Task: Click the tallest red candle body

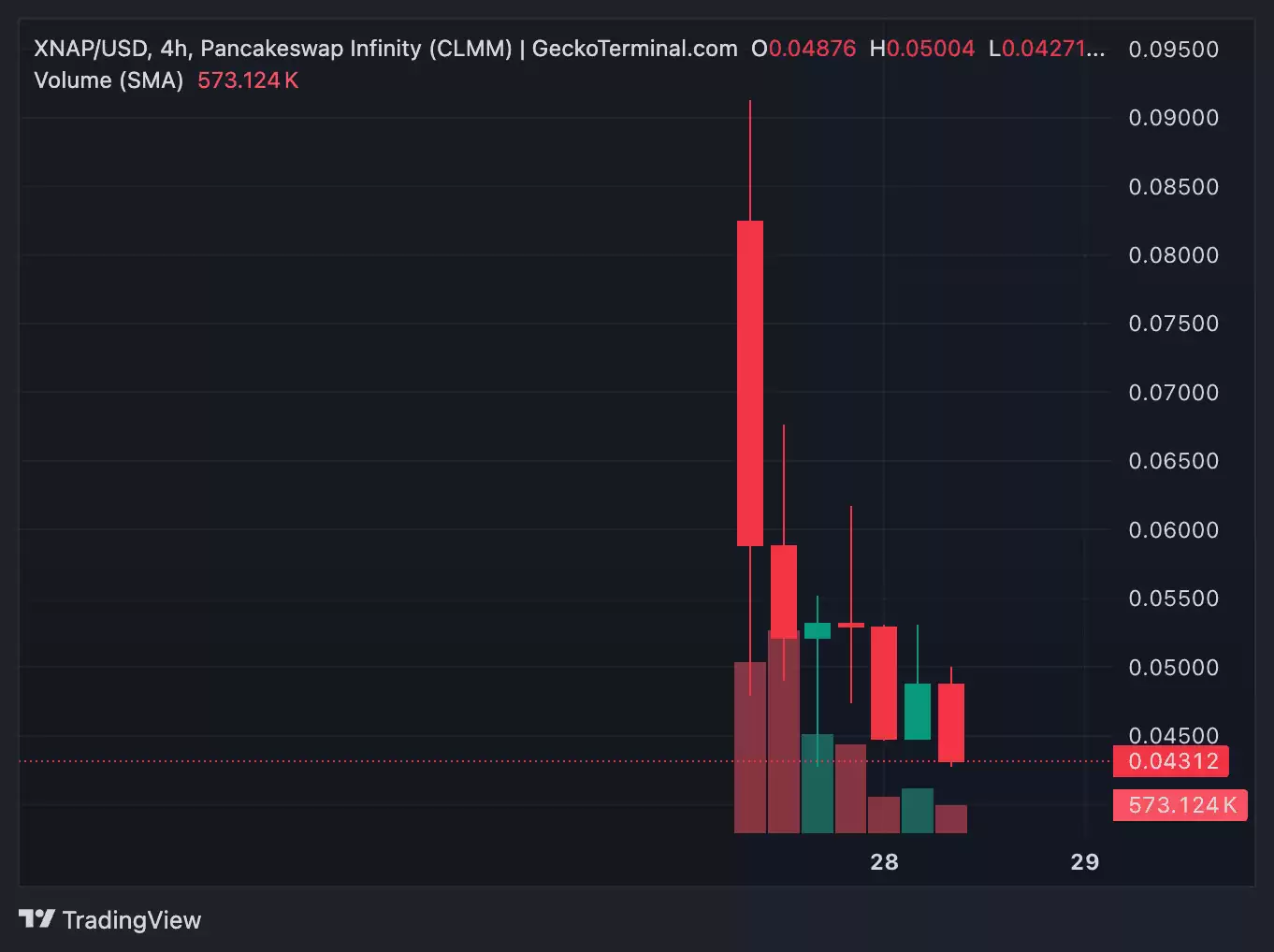Action: tap(750, 383)
